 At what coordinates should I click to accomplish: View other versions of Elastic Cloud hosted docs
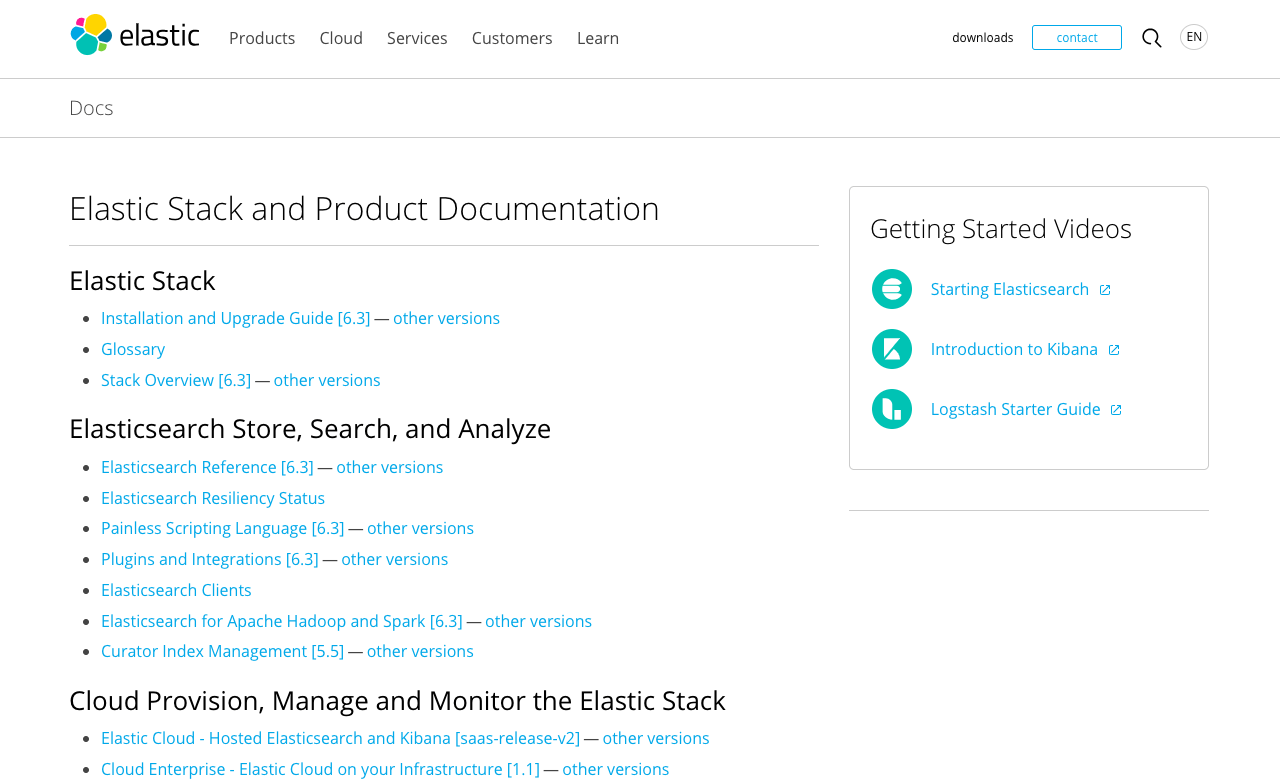click(656, 738)
